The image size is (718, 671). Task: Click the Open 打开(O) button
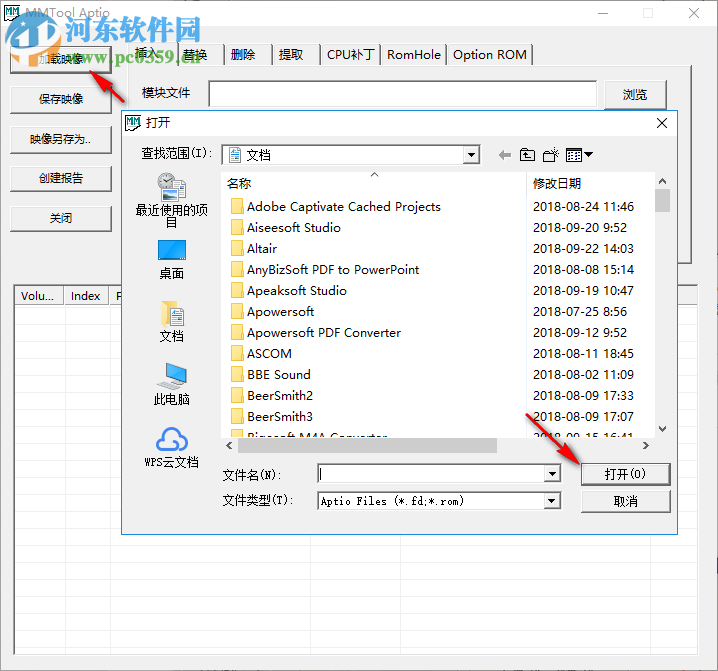coord(626,474)
